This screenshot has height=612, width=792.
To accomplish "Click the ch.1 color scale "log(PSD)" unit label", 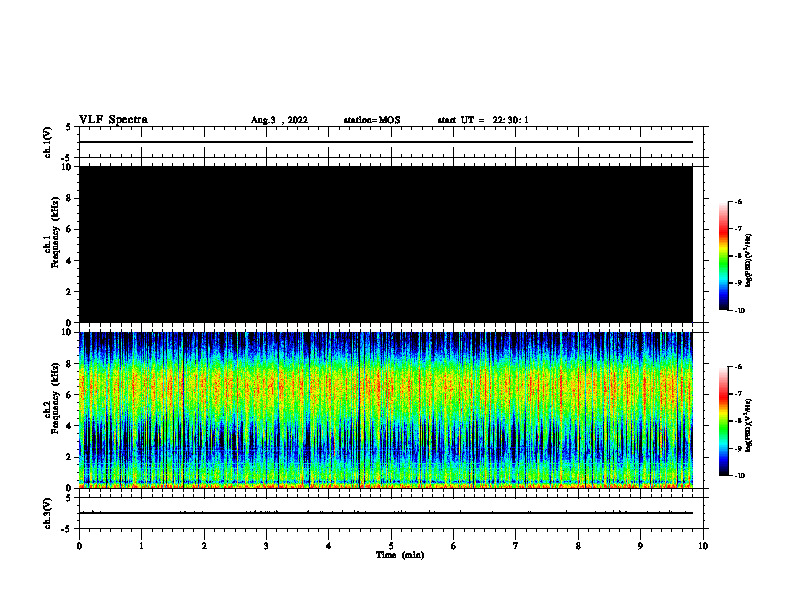I will click(749, 260).
